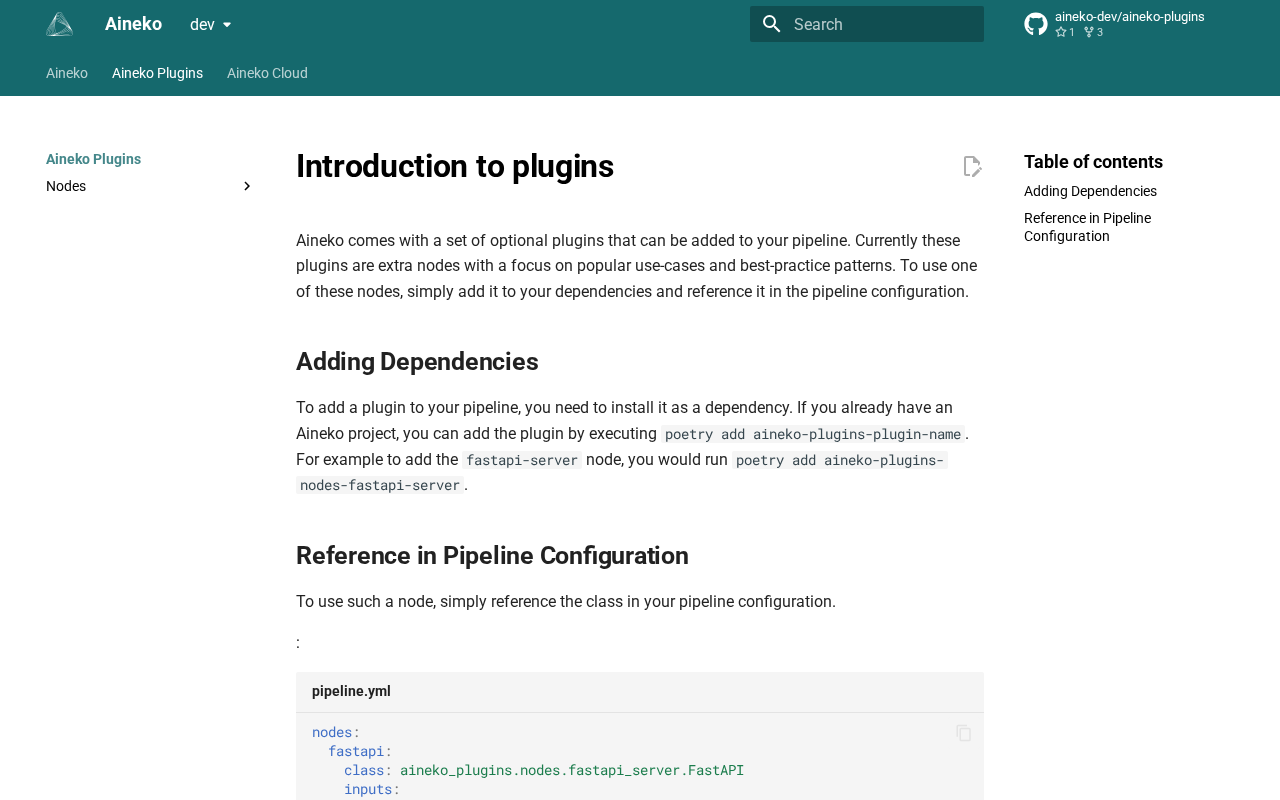Expand the Nodes section chevron
The width and height of the screenshot is (1280, 800).
tap(247, 187)
